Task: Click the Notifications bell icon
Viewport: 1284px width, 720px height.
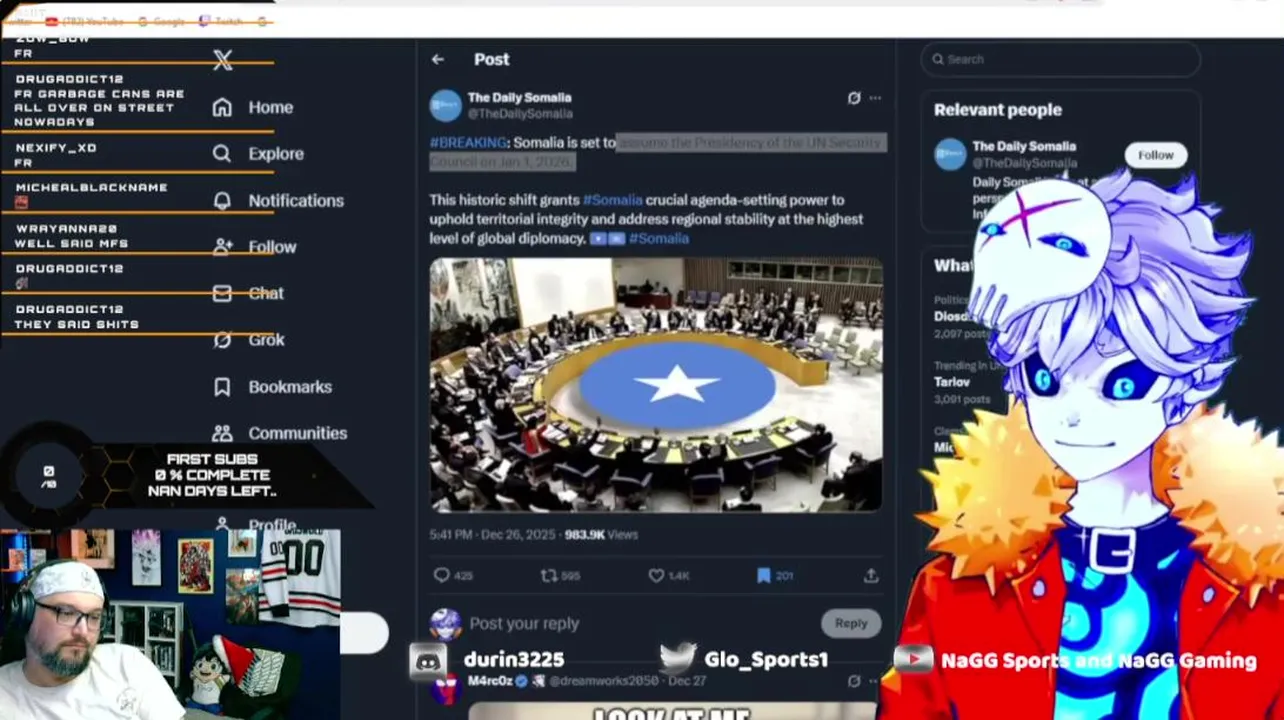Action: tap(222, 201)
